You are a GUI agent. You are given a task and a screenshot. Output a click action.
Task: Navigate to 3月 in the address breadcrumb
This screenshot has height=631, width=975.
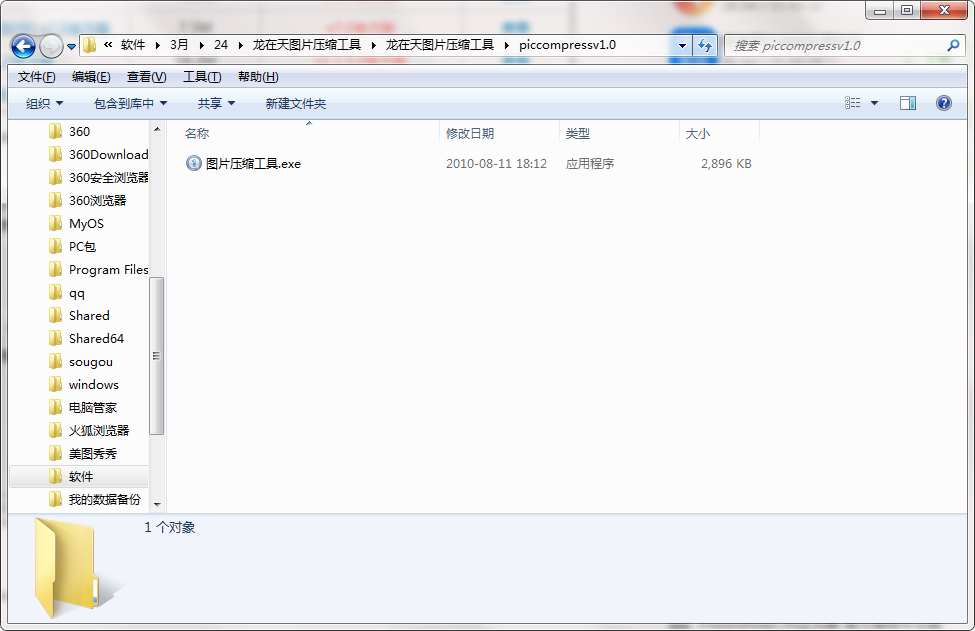(179, 45)
